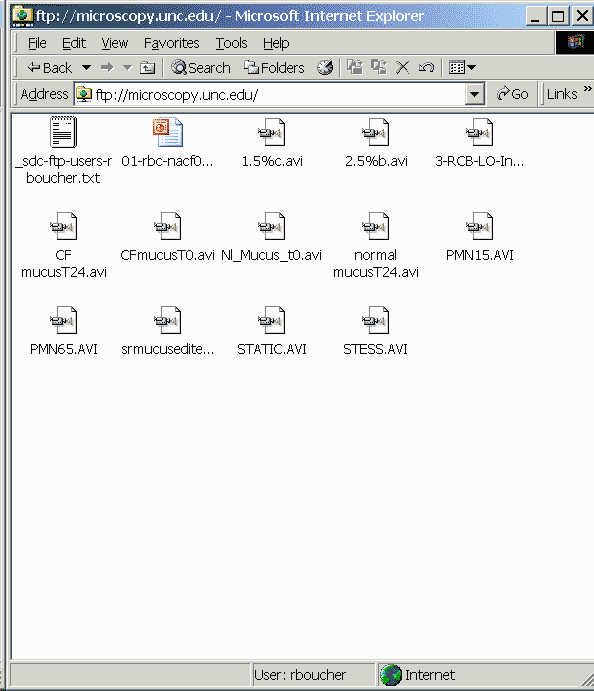Click the ftp://microscopy.unc.edu/ address field
The height and width of the screenshot is (691, 594).
(x=270, y=94)
